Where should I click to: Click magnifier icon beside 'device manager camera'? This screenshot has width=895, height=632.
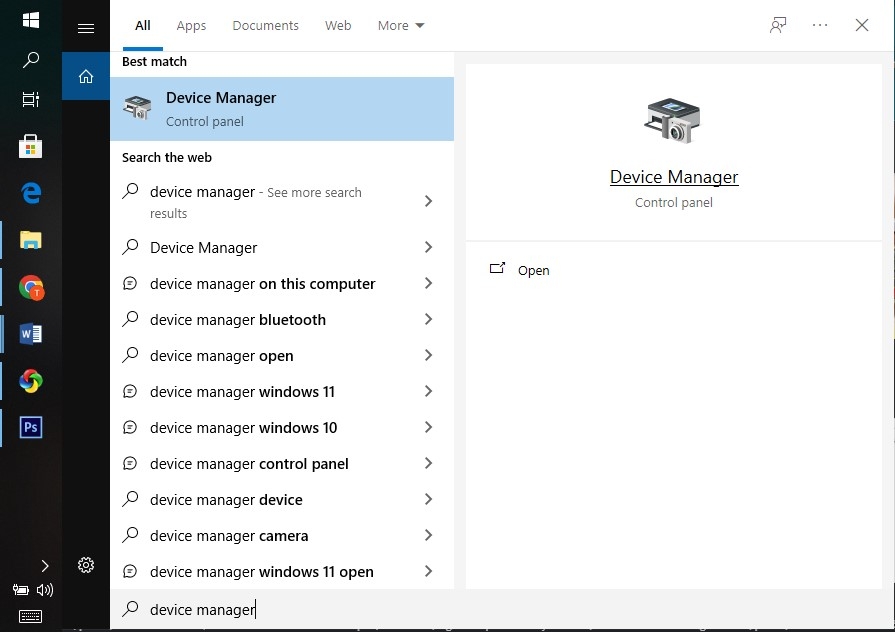[x=130, y=534]
